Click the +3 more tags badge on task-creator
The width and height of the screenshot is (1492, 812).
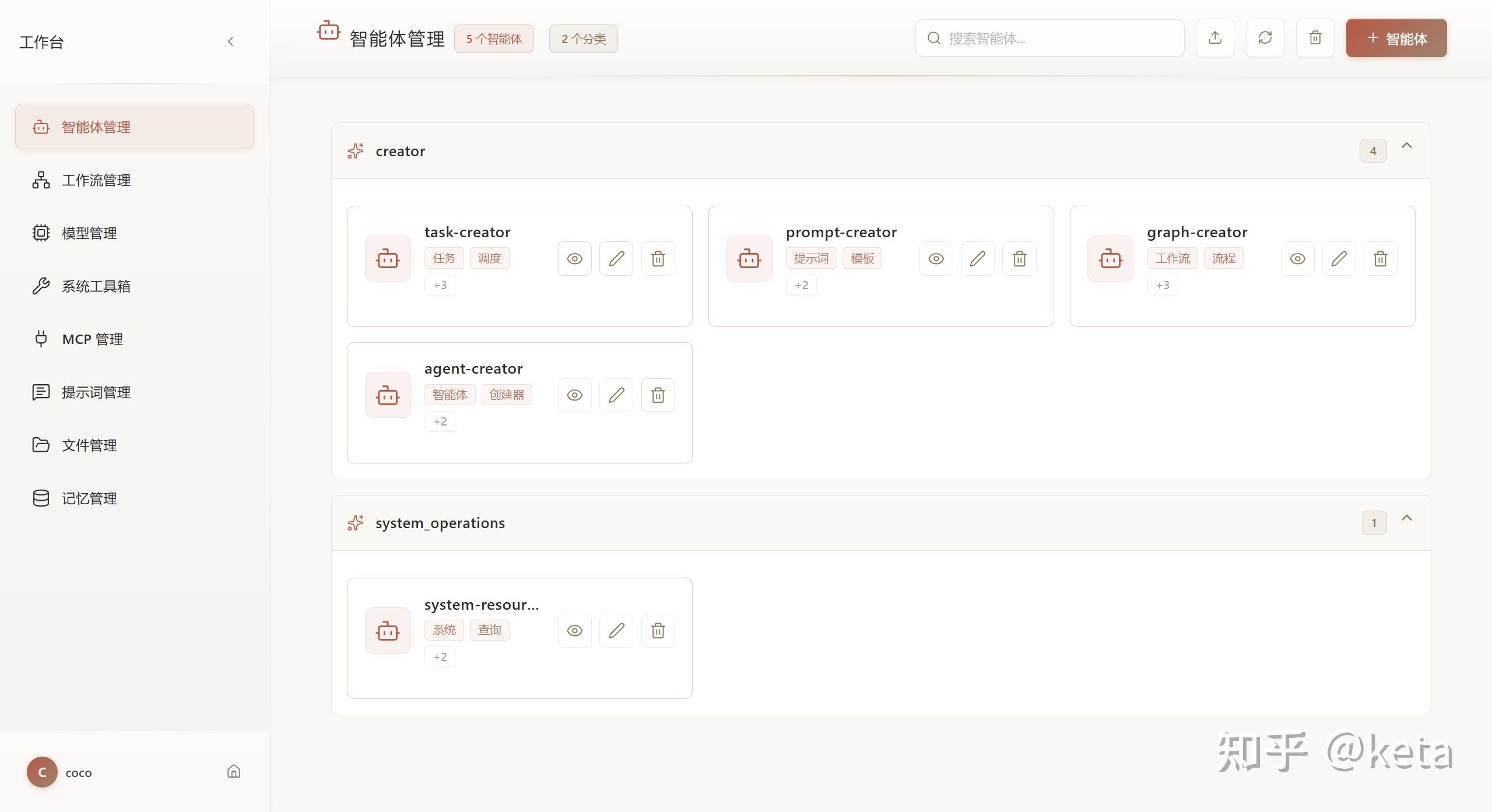(440, 285)
